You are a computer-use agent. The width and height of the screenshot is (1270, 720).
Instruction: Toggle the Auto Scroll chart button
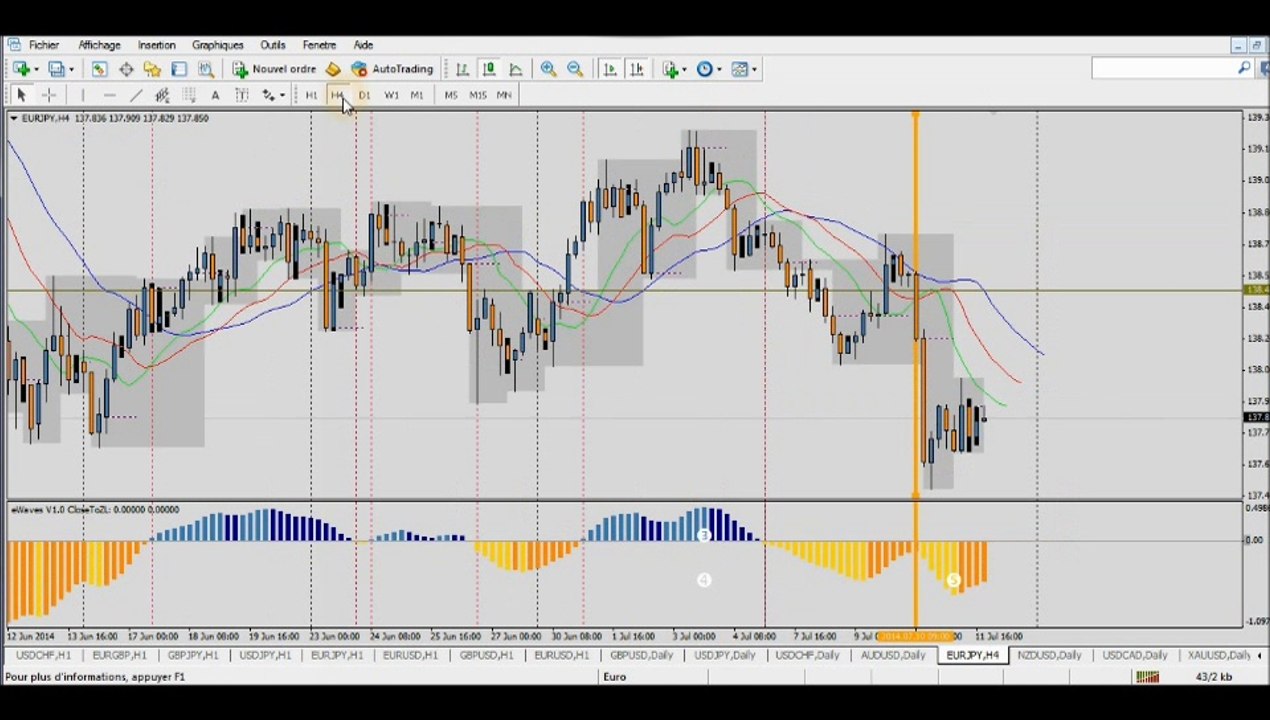(610, 69)
